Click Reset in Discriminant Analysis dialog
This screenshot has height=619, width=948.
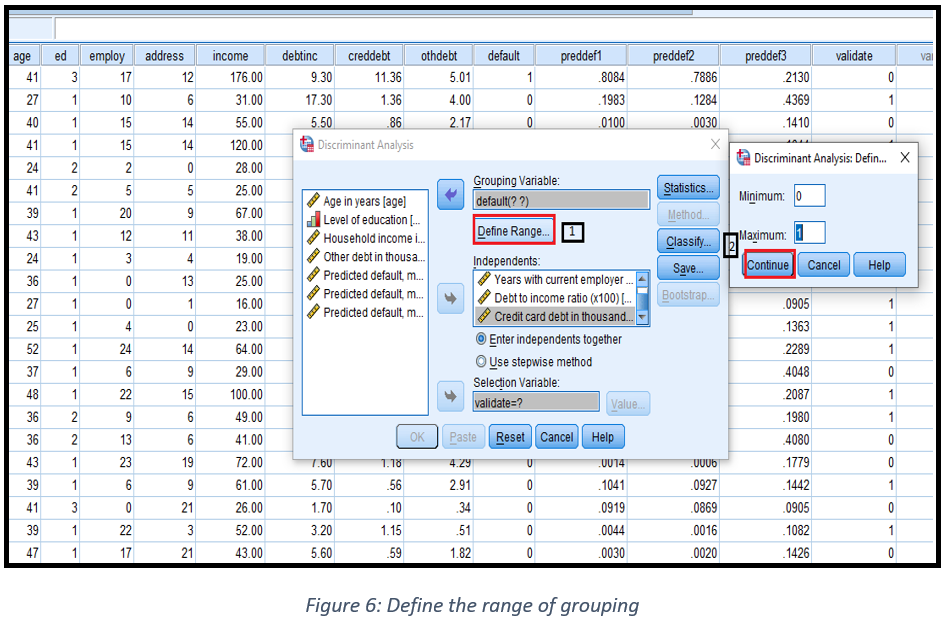510,437
